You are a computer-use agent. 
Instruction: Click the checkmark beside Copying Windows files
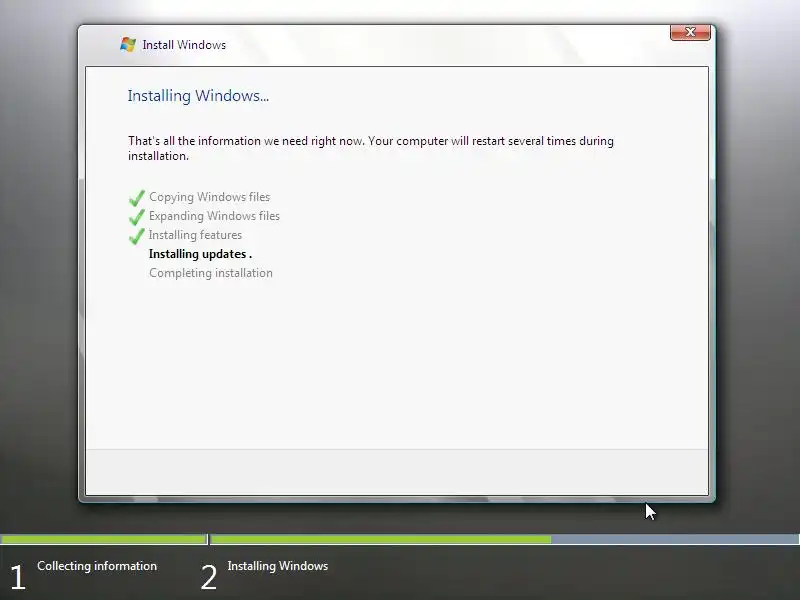click(x=137, y=197)
